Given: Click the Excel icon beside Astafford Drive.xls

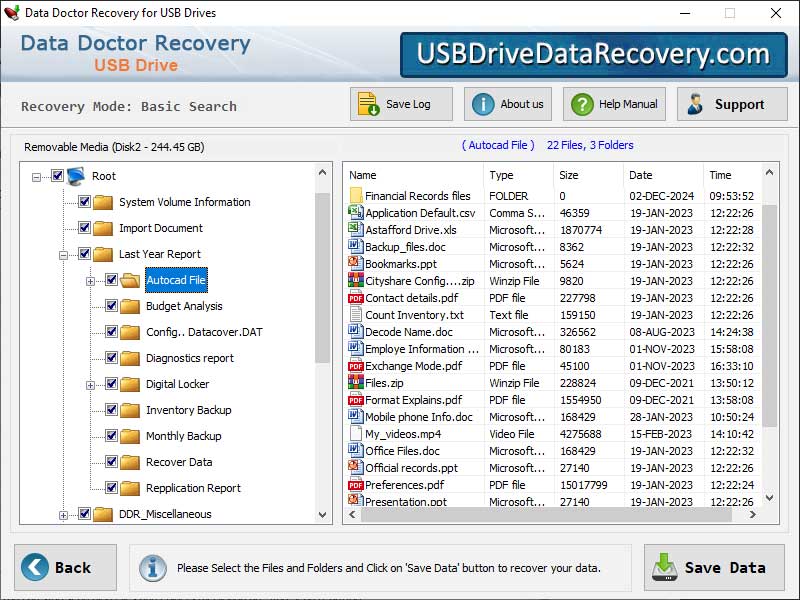Looking at the screenshot, I should (x=354, y=229).
